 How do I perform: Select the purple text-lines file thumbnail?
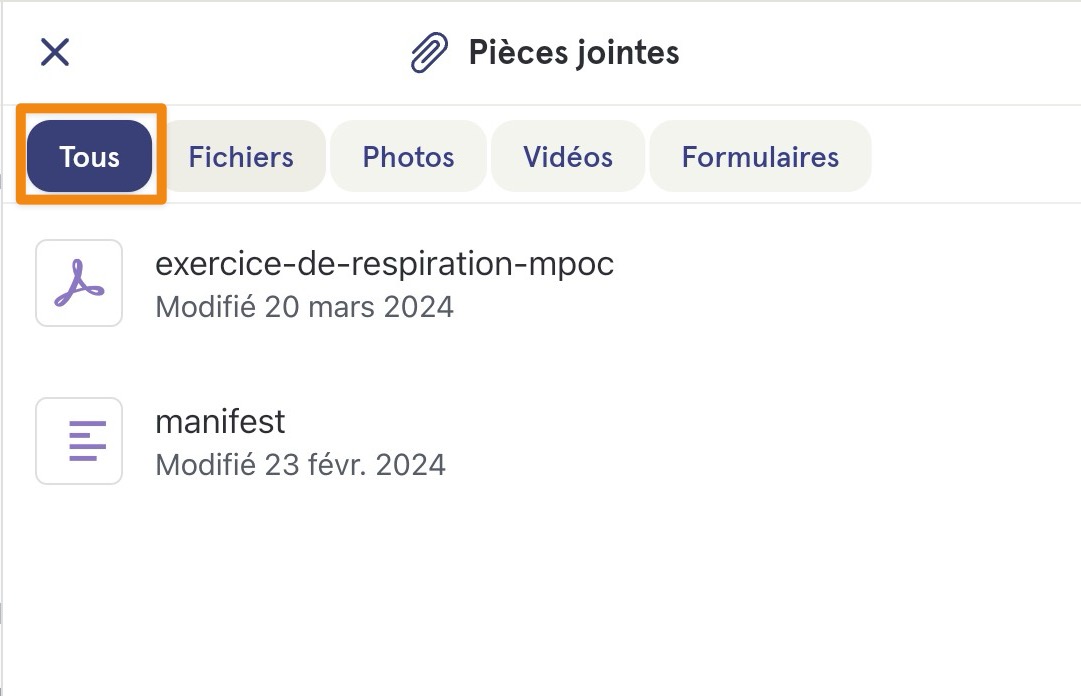79,441
